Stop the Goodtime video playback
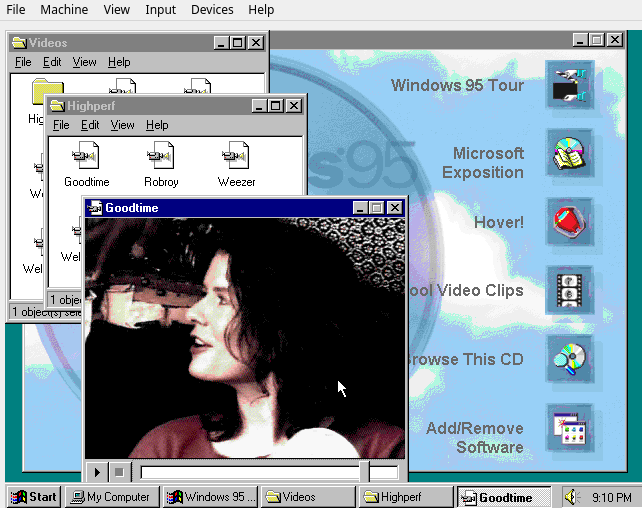Screen dimensions: 642x508 tap(120, 472)
